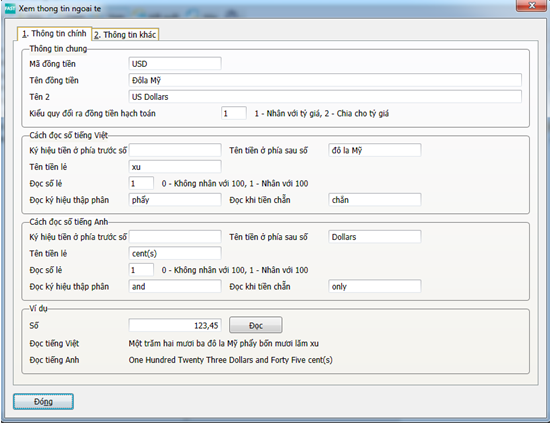Image resolution: width=550 pixels, height=423 pixels.
Task: Select the Thông tin chính tab
Action: click(x=54, y=34)
